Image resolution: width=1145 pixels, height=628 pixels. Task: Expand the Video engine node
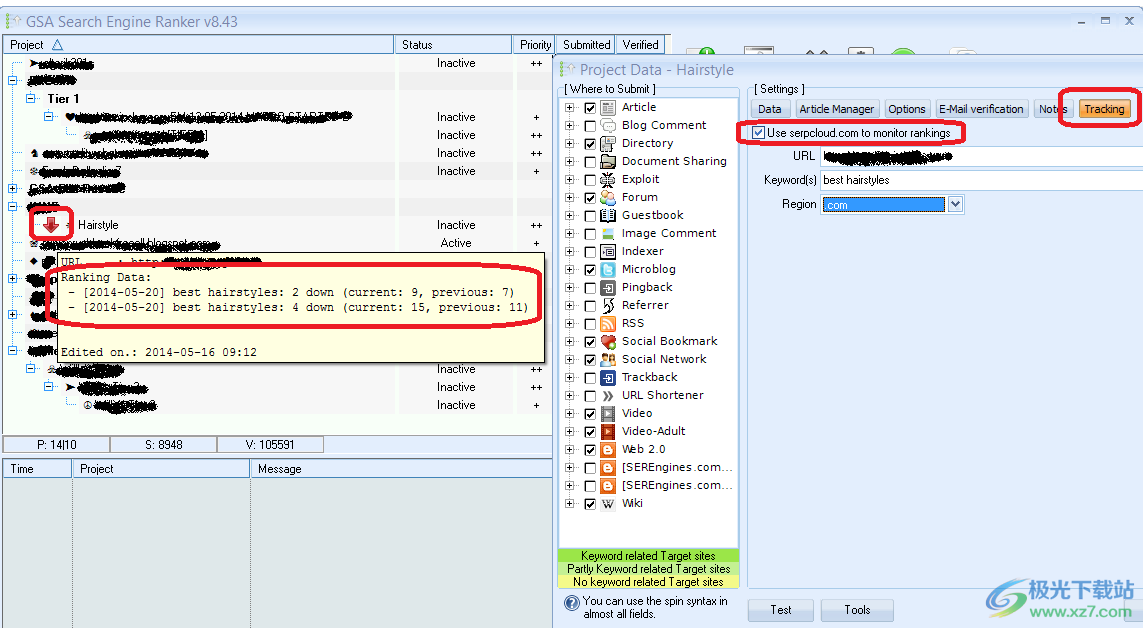click(x=570, y=414)
